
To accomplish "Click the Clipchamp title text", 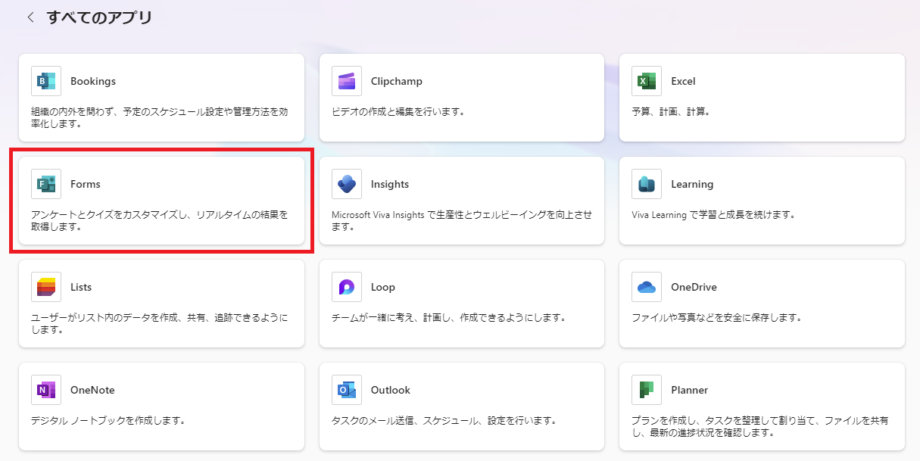I will 396,82.
